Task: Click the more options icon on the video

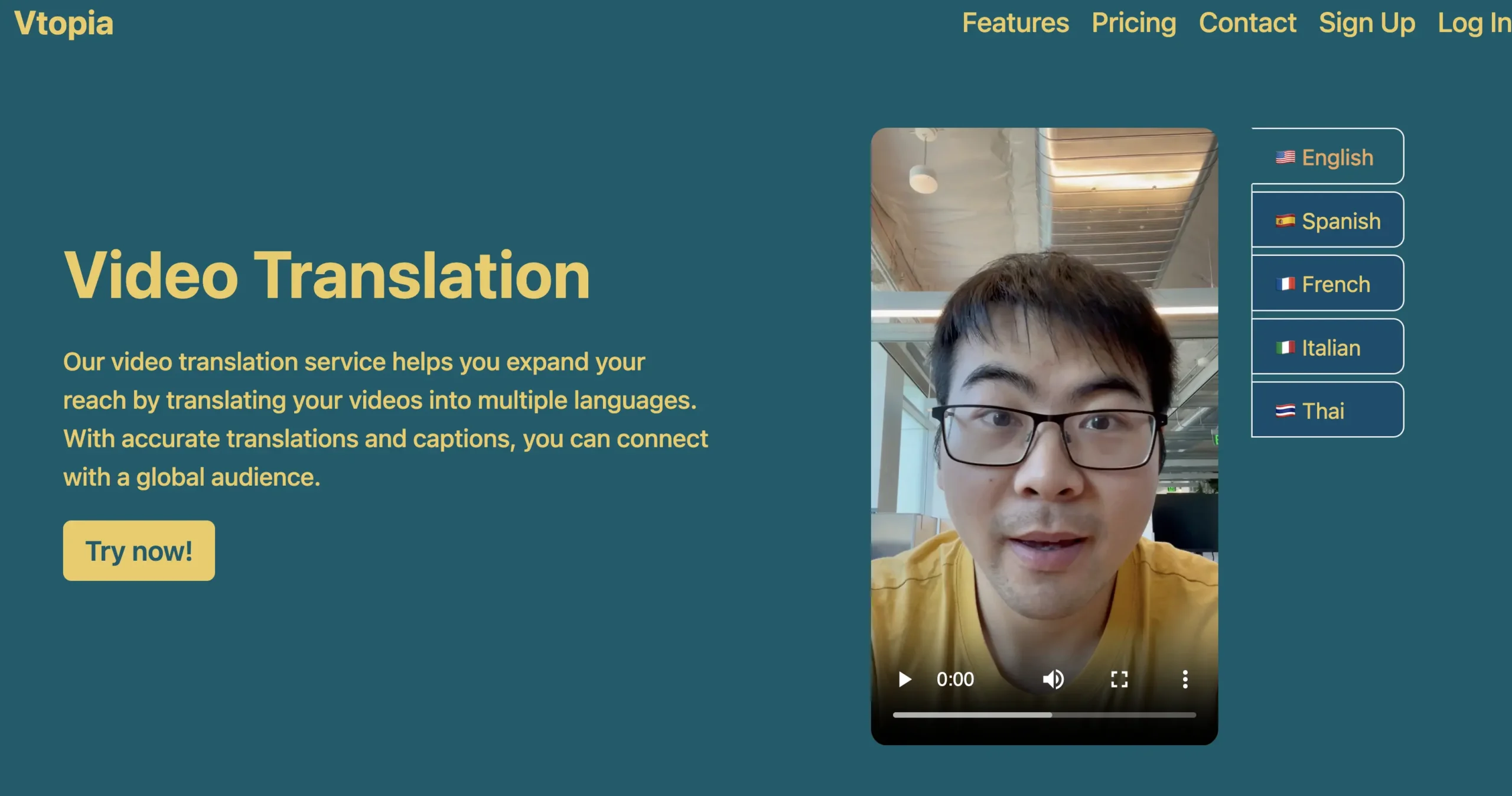Action: (x=1185, y=680)
